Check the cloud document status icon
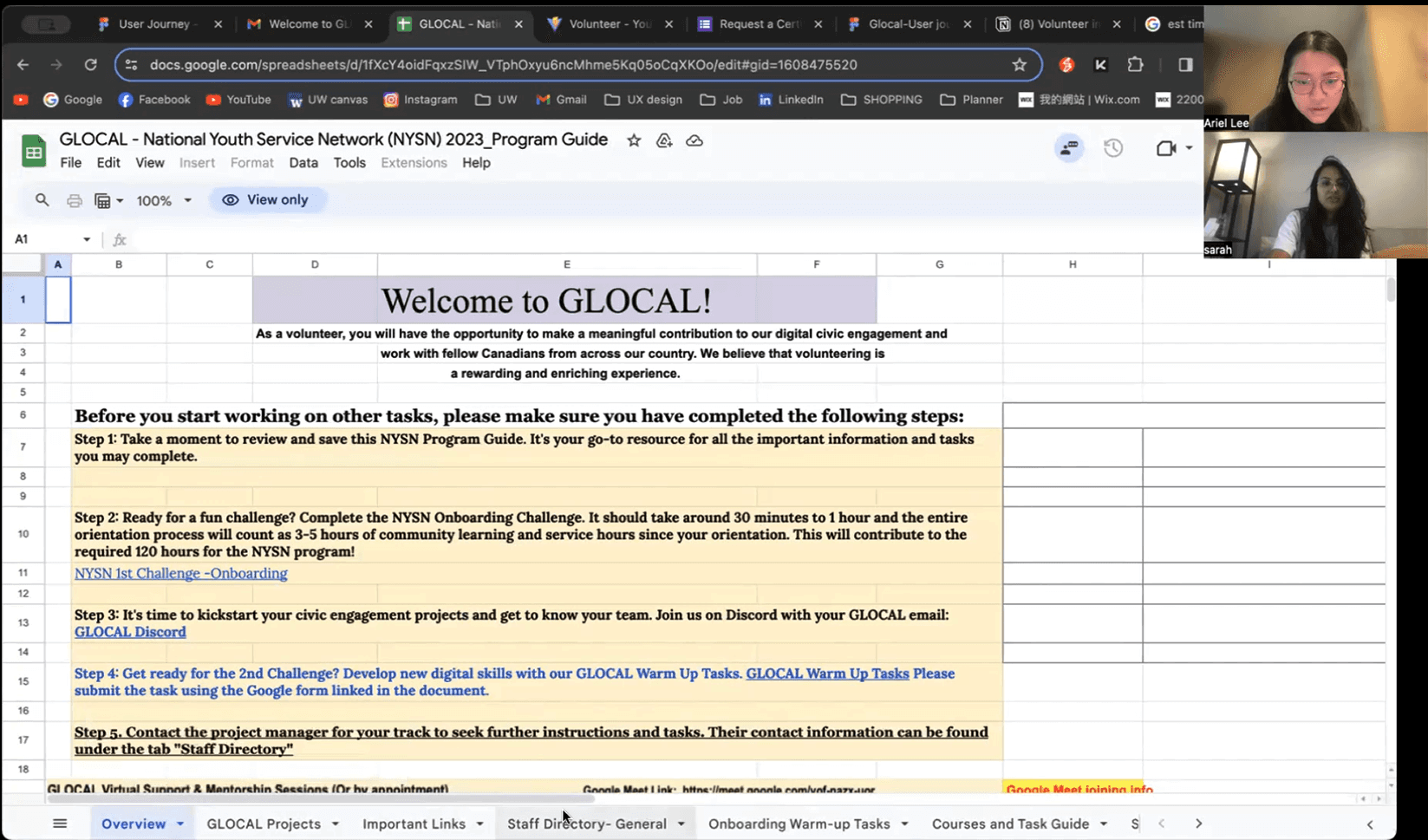The height and width of the screenshot is (840, 1428). pos(694,140)
